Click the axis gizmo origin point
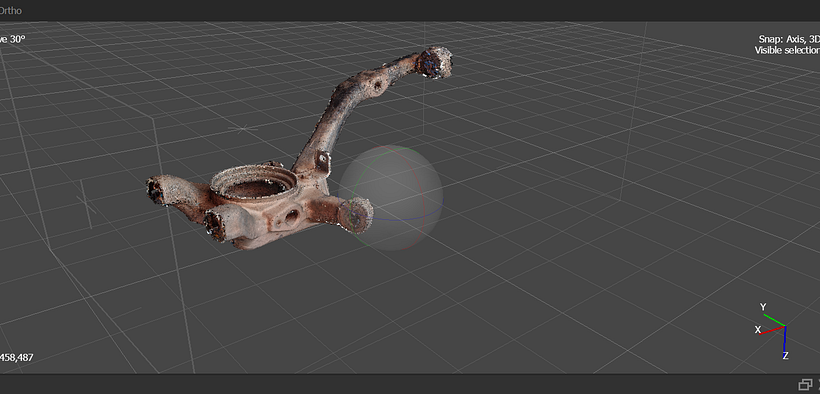The width and height of the screenshot is (820, 394). (785, 327)
